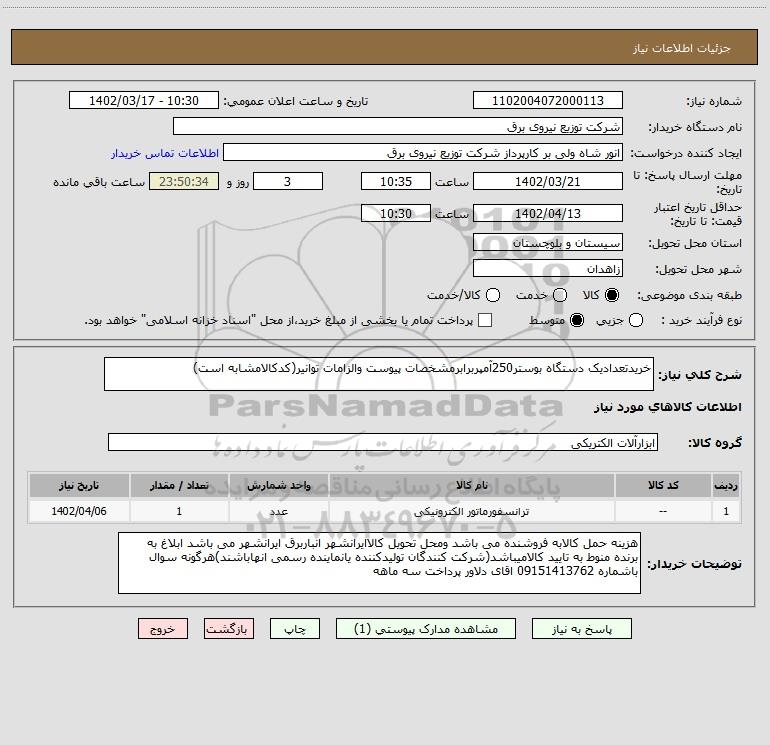Click price validity date 1402/04/13
The width and height of the screenshot is (770, 745).
(548, 213)
